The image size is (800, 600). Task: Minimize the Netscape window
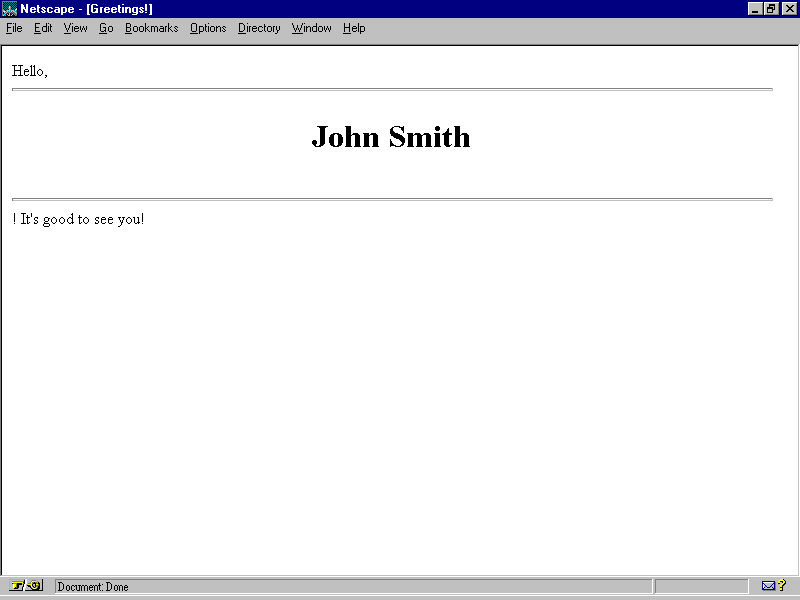(756, 9)
